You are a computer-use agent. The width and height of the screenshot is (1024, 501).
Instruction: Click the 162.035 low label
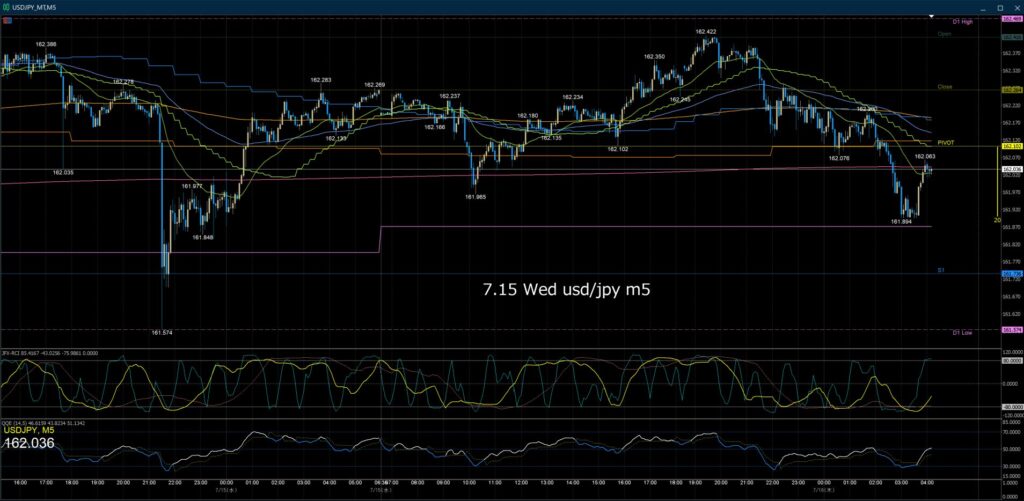tap(63, 172)
